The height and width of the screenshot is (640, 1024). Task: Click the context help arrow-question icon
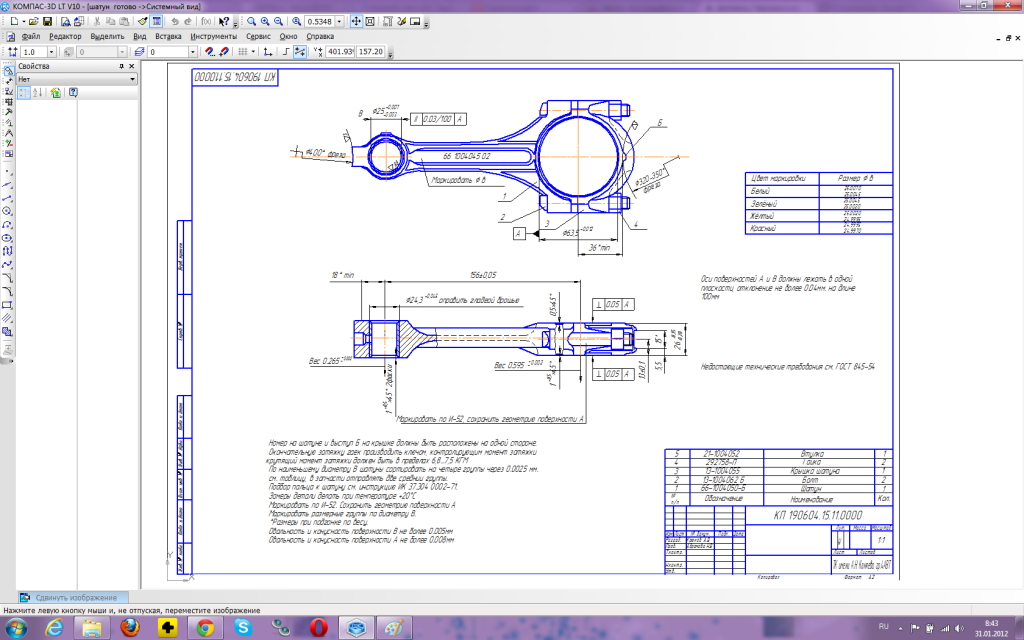pyautogui.click(x=224, y=22)
